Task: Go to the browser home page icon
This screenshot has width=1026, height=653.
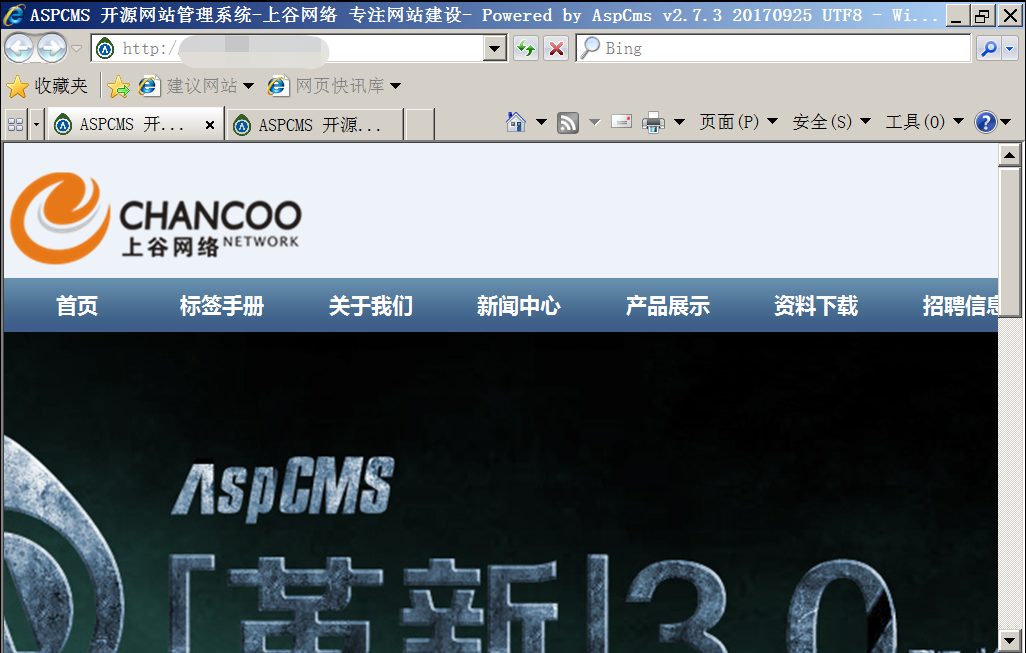Action: pyautogui.click(x=516, y=122)
